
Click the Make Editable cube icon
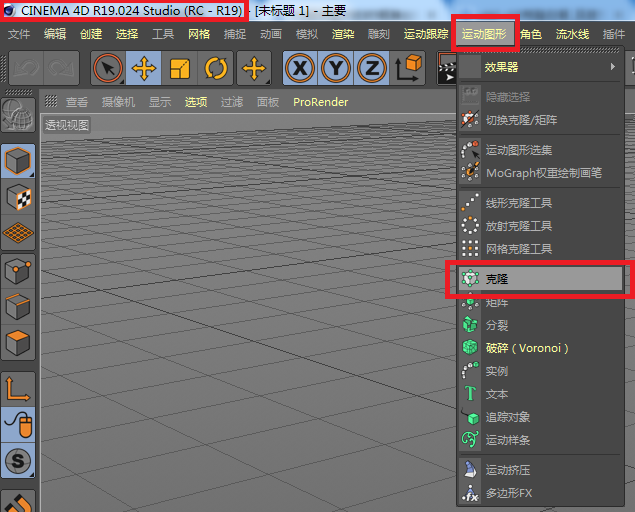click(x=18, y=161)
